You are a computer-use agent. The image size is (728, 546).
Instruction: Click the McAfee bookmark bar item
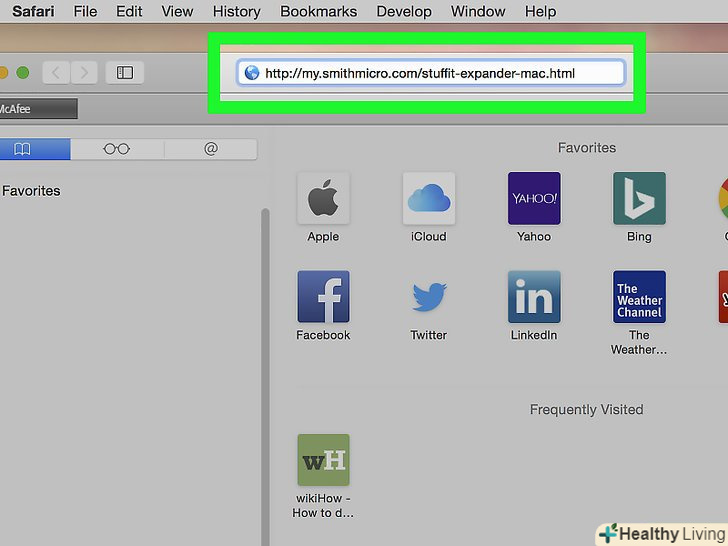click(39, 109)
